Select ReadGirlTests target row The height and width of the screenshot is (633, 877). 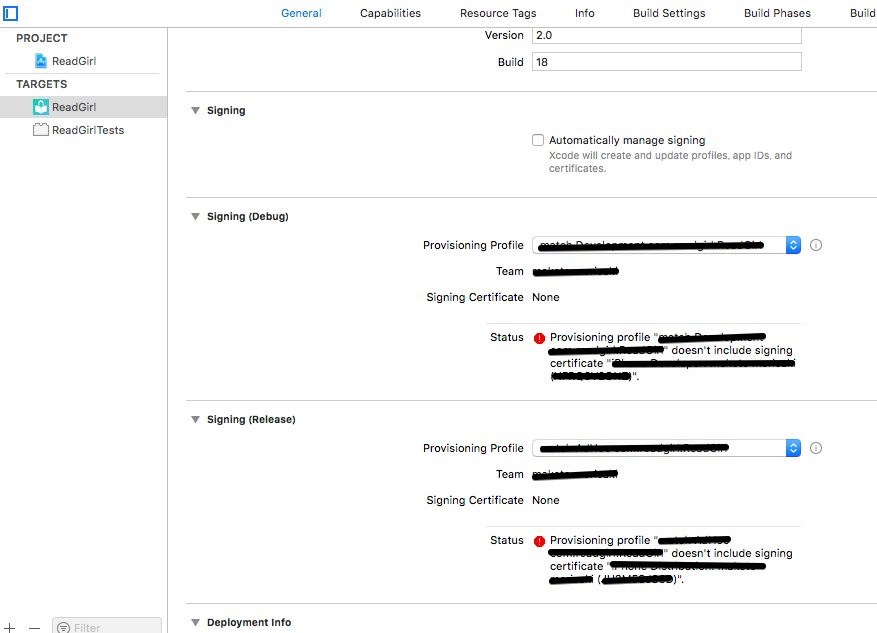point(83,130)
